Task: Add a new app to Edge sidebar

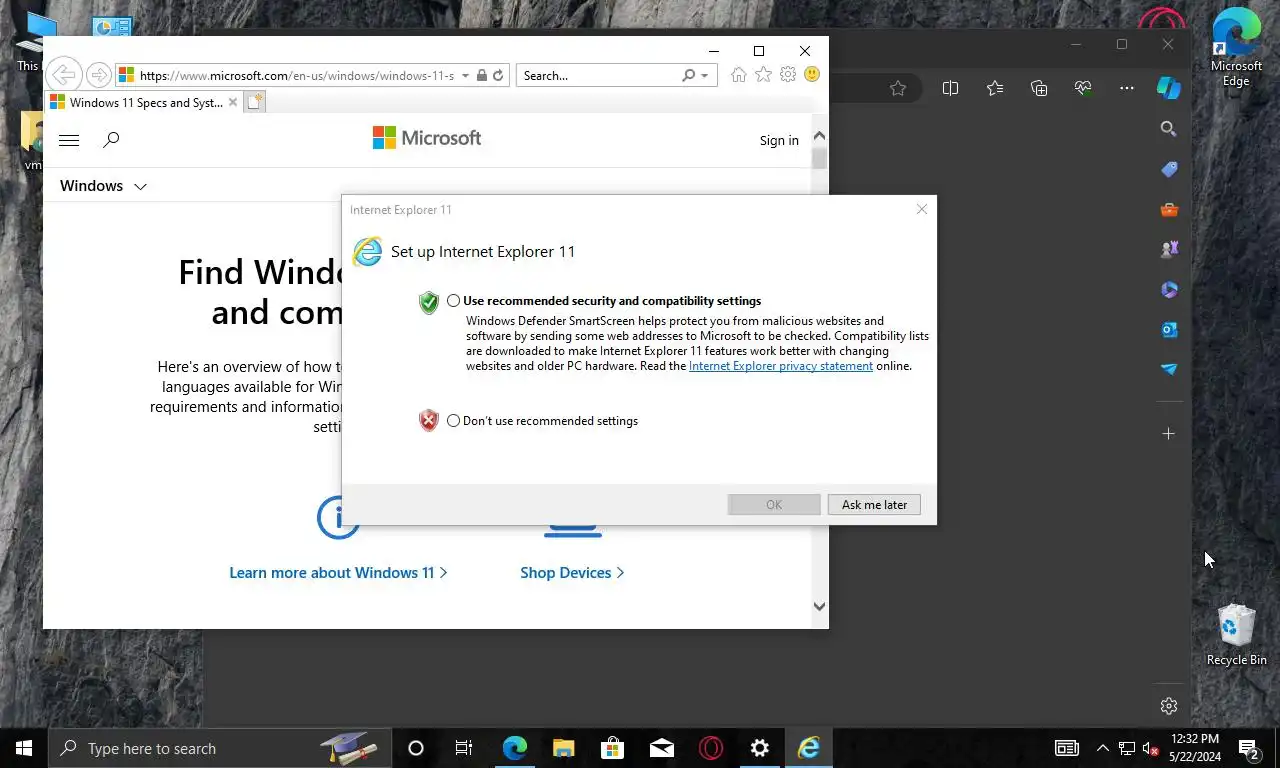Action: (x=1168, y=433)
